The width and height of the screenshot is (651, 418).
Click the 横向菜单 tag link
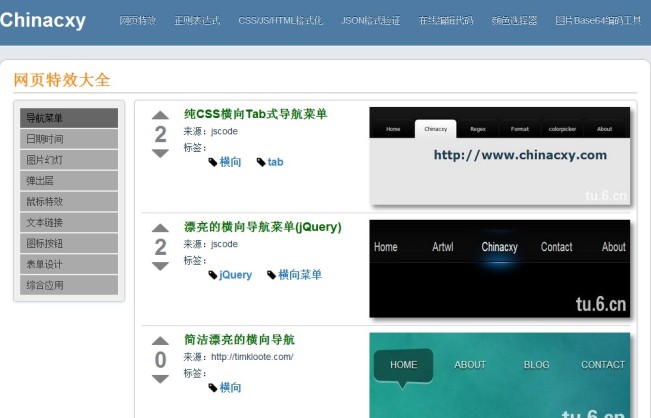(x=300, y=275)
